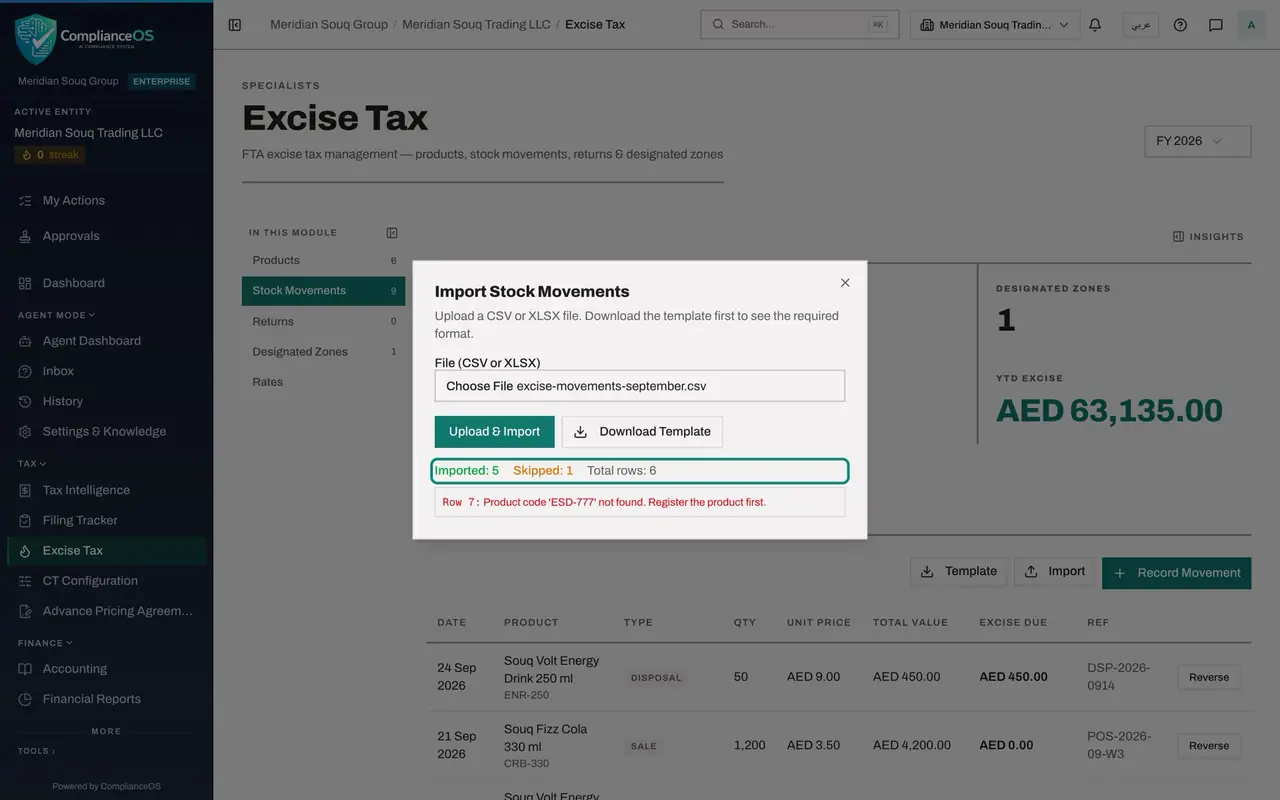Expand the Tools section
Image resolution: width=1280 pixels, height=800 pixels.
[x=37, y=751]
